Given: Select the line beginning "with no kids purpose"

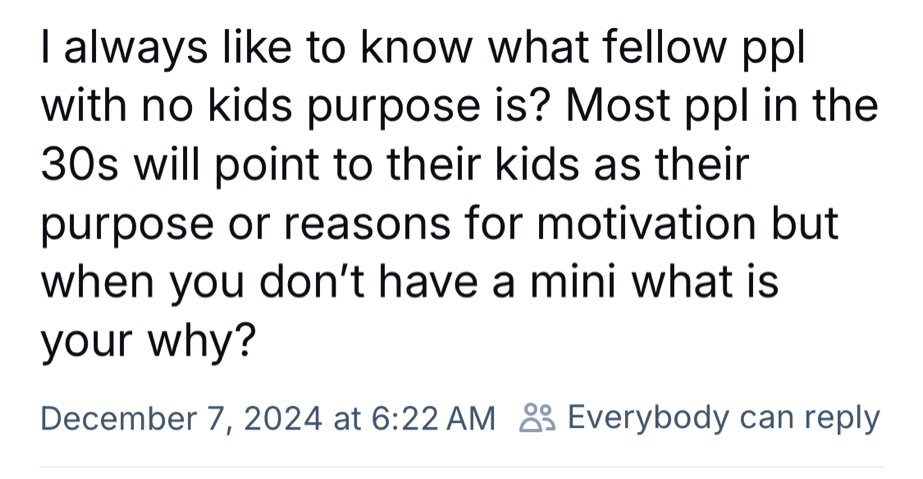Looking at the screenshot, I should coord(459,107).
